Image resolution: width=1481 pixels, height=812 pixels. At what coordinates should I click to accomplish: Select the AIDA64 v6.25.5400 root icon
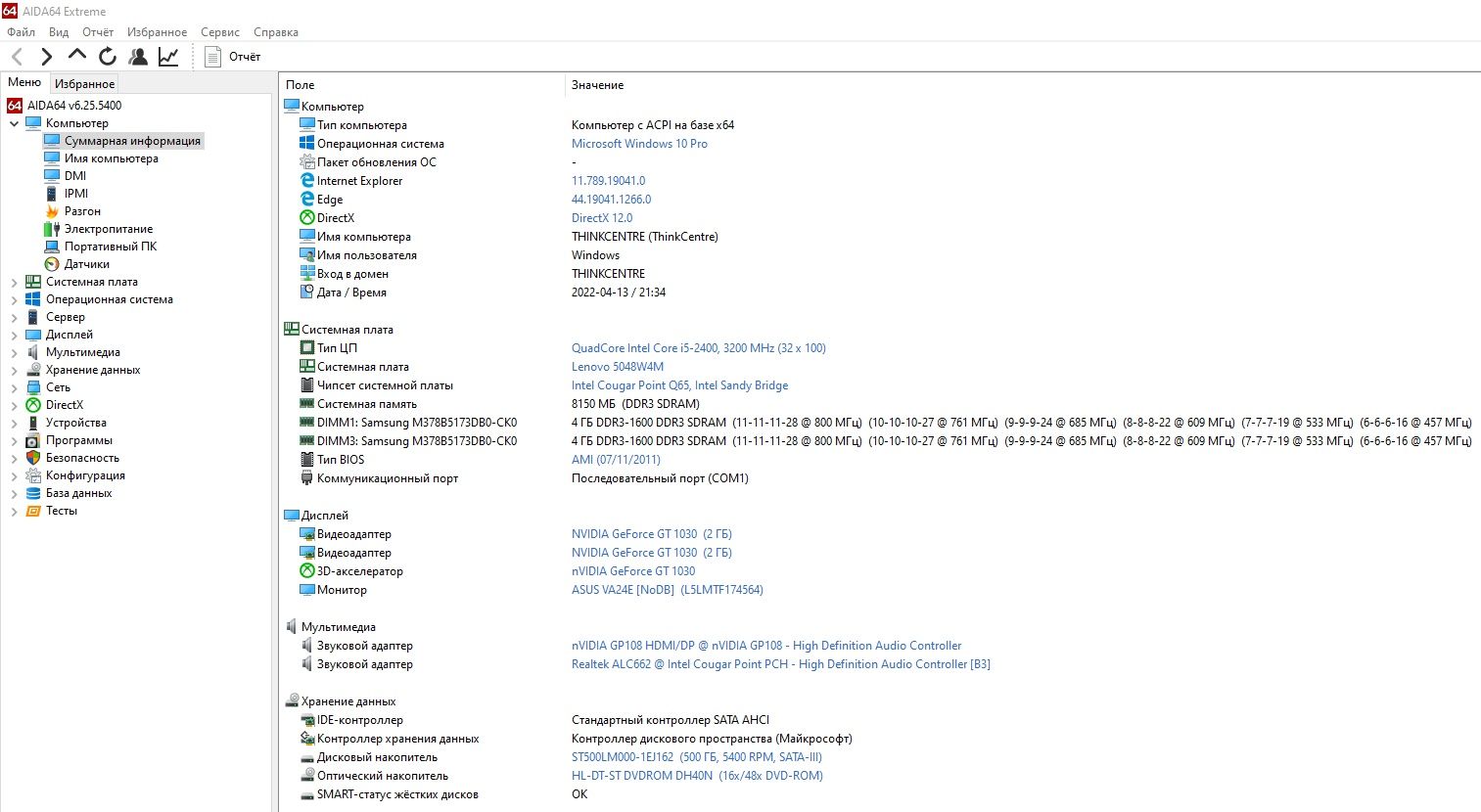(x=15, y=106)
